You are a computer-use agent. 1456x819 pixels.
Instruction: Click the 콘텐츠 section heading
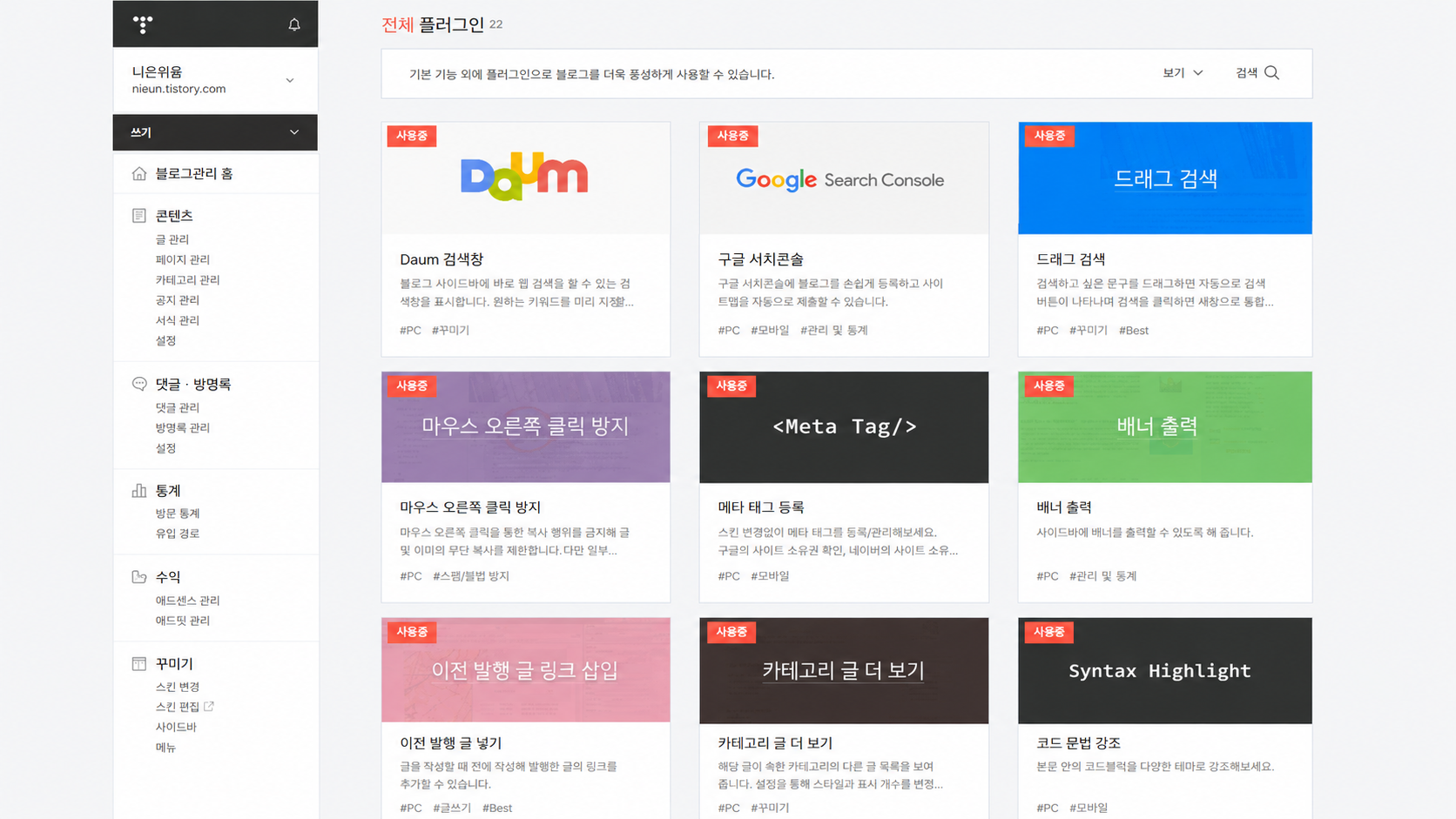tap(174, 215)
